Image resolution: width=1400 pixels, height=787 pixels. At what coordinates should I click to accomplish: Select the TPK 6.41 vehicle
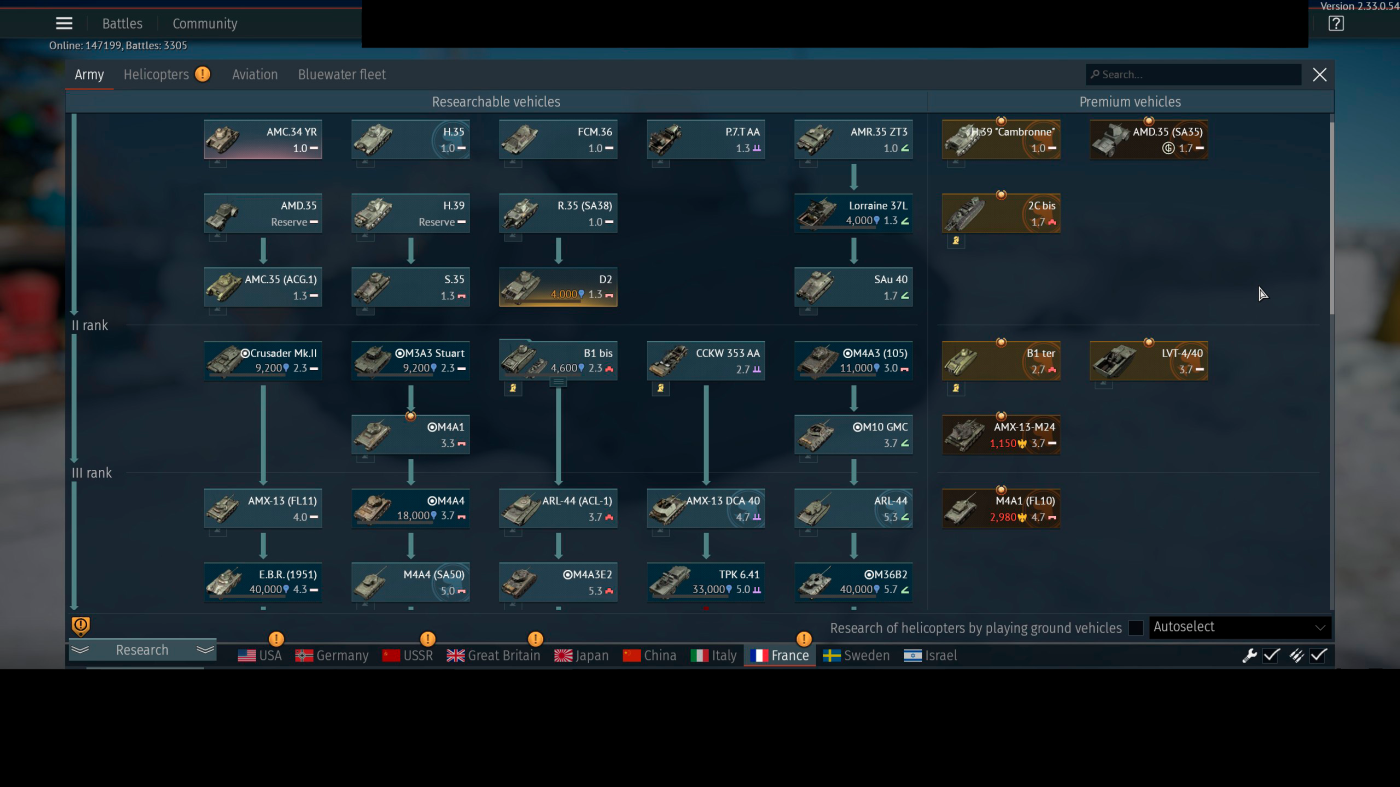706,583
